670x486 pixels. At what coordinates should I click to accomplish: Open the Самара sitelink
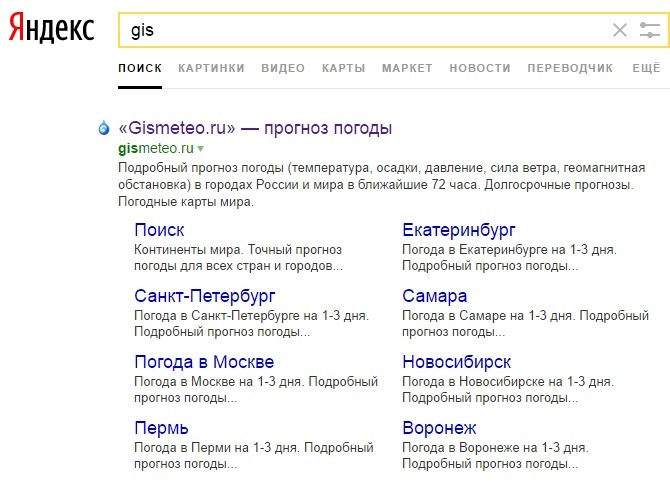point(435,296)
